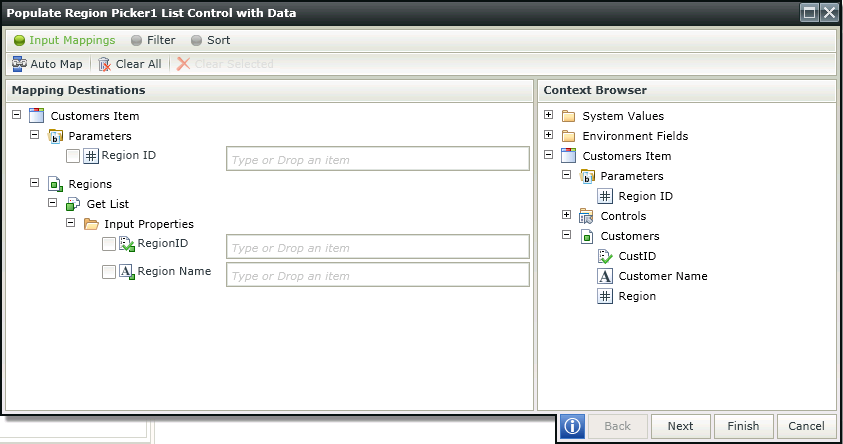Screen dimensions: 843x444
Task: Click the Auto Map binoculars icon
Action: (x=19, y=64)
